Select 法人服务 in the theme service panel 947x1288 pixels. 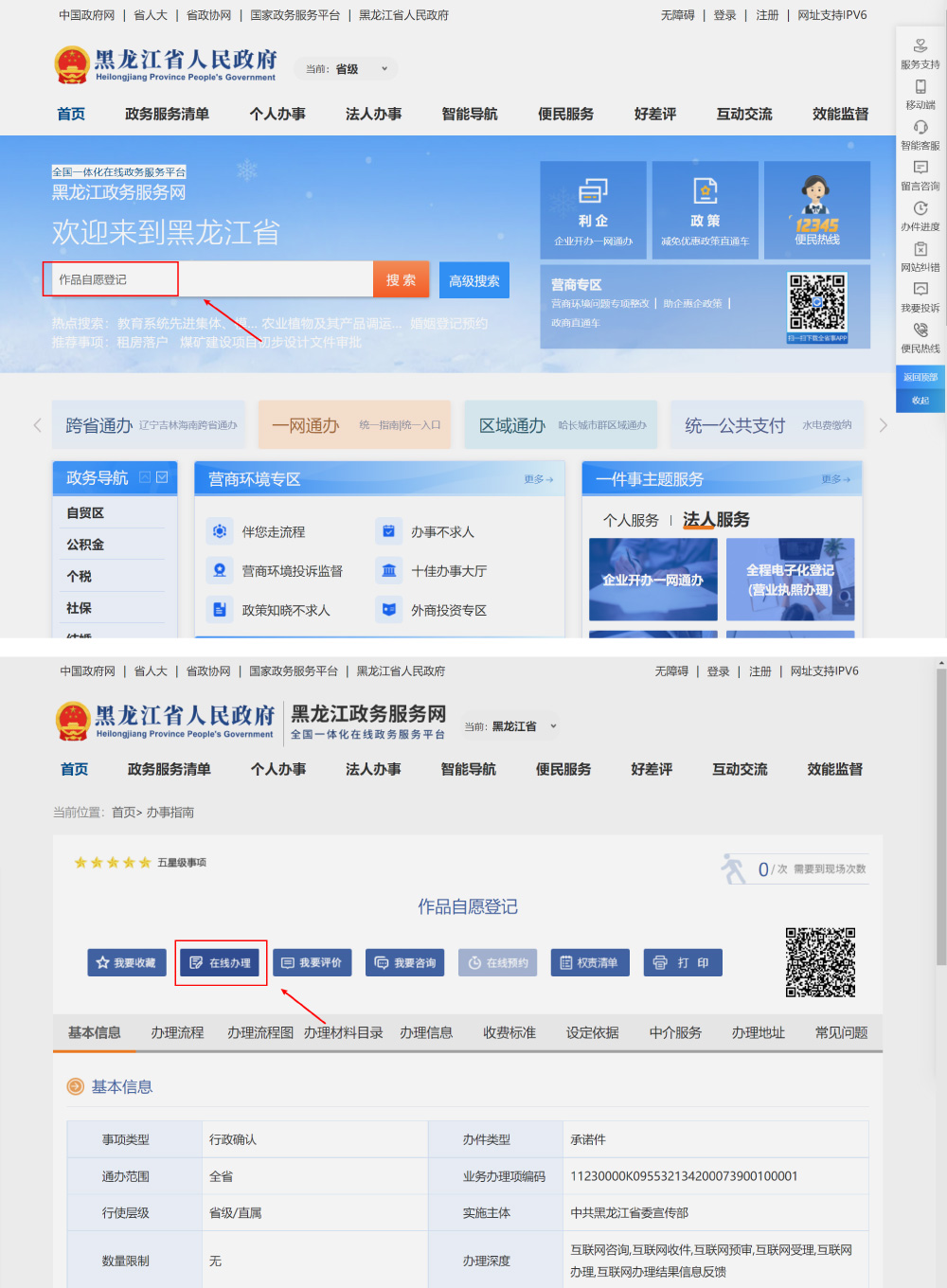716,520
